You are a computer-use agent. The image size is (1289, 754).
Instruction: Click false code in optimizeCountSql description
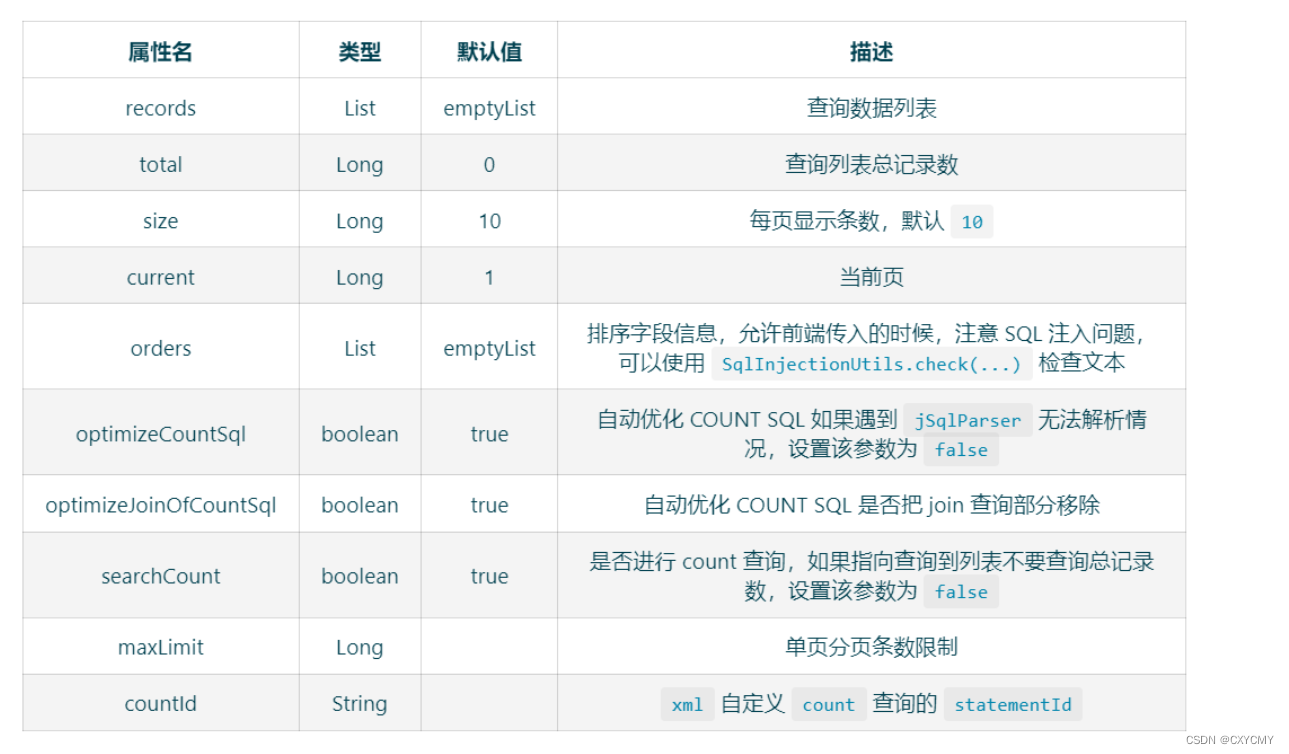point(961,450)
